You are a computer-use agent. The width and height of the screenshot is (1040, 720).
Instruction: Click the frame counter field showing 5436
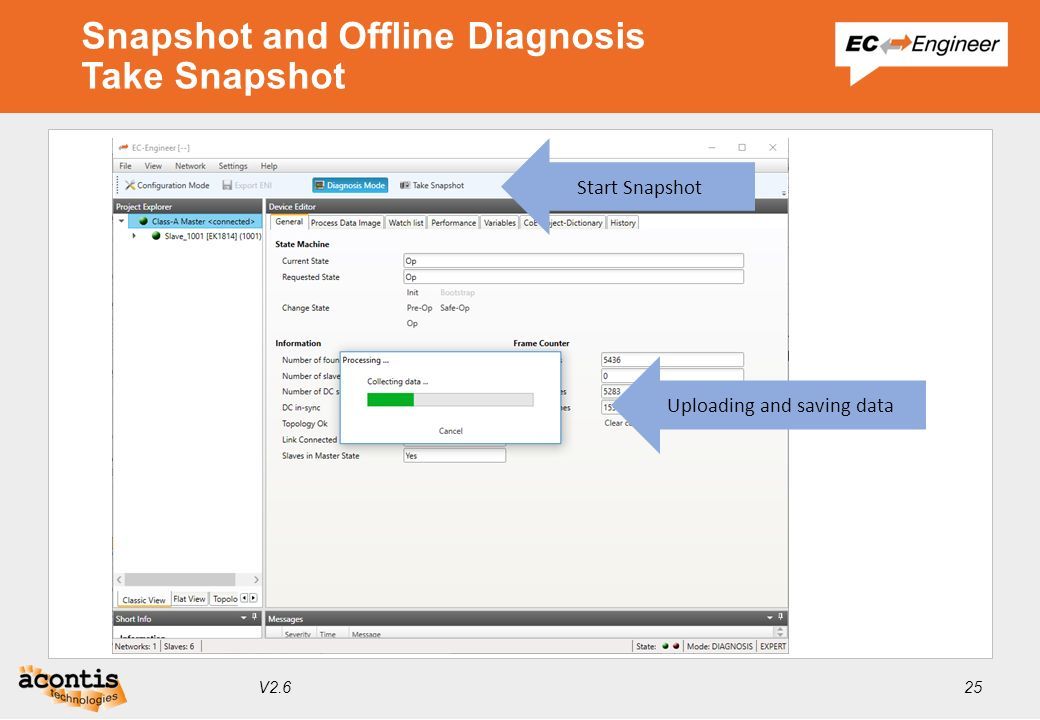[x=673, y=359]
